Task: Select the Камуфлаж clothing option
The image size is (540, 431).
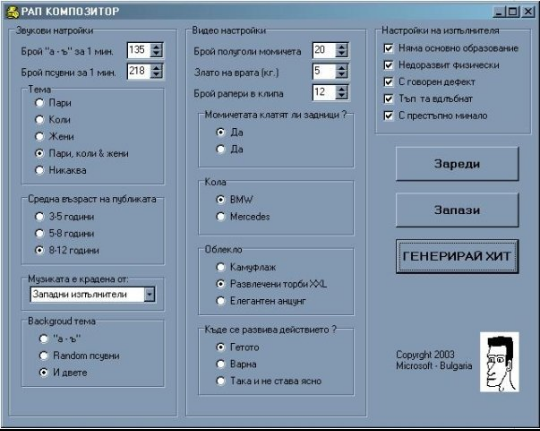Action: (x=220, y=267)
